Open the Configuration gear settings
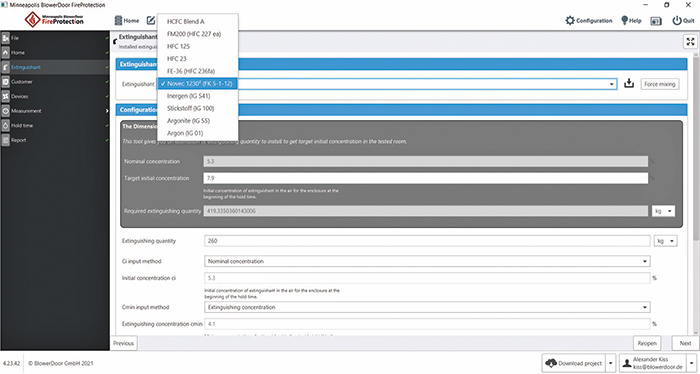The width and height of the screenshot is (700, 374). click(589, 21)
